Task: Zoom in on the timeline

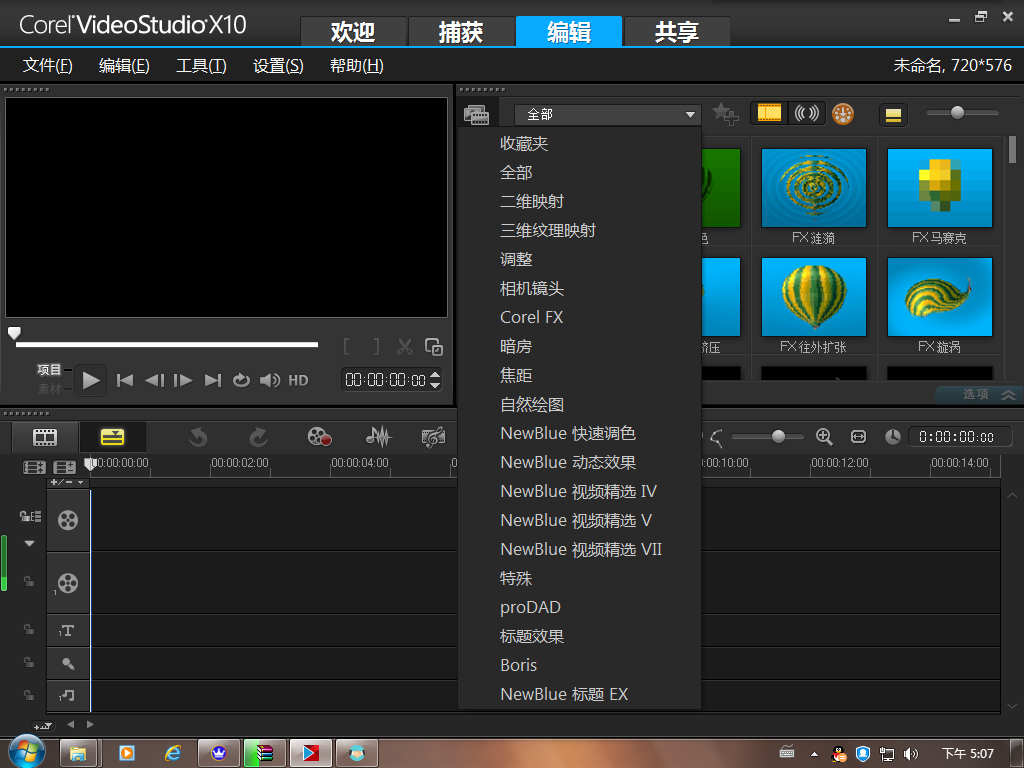Action: 824,437
